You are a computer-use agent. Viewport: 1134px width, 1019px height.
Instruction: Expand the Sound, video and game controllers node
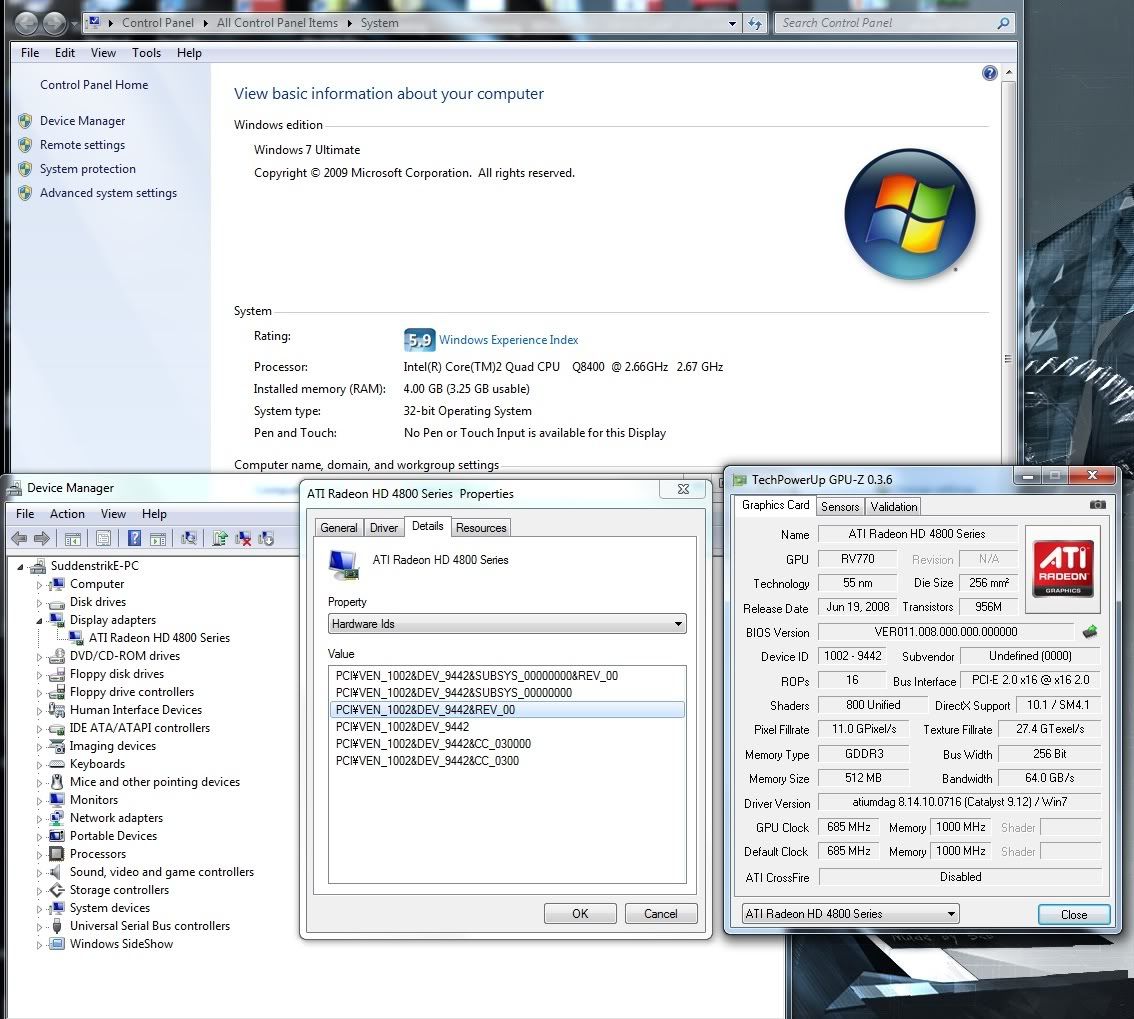pyautogui.click(x=39, y=873)
